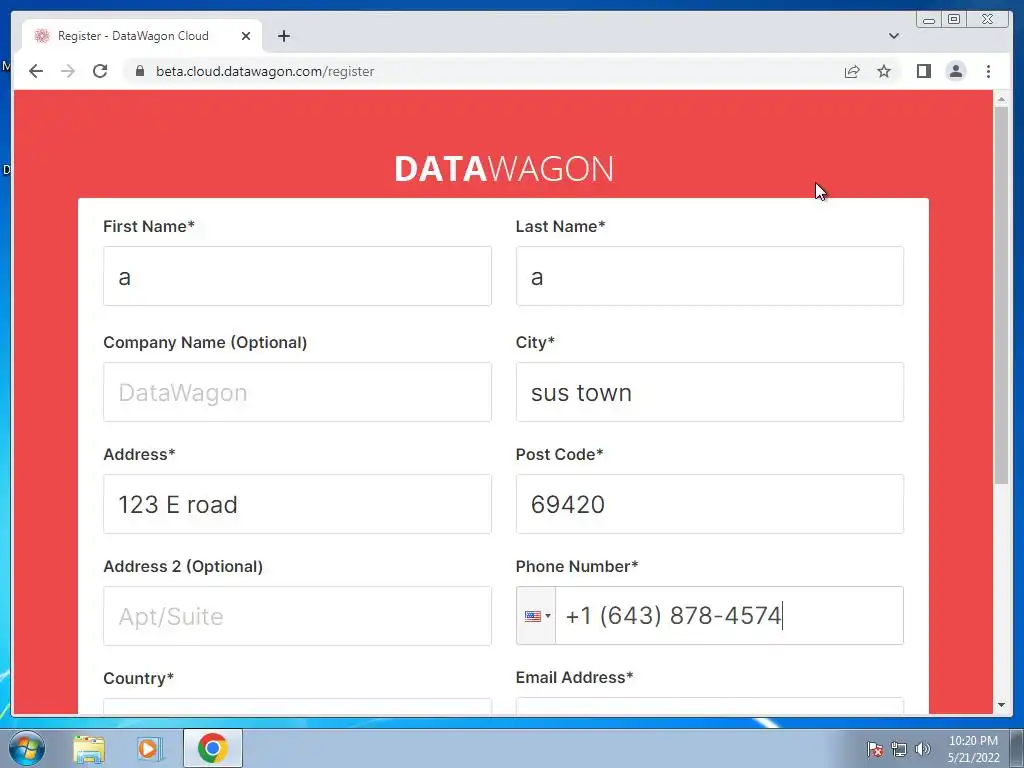Select the Register - DataWagon Cloud tab
Viewport: 1024px width, 768px height.
[x=142, y=36]
